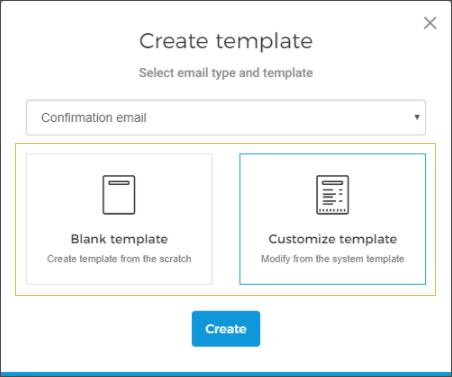Click the dotted footer of customize icon
The image size is (452, 377).
[332, 210]
